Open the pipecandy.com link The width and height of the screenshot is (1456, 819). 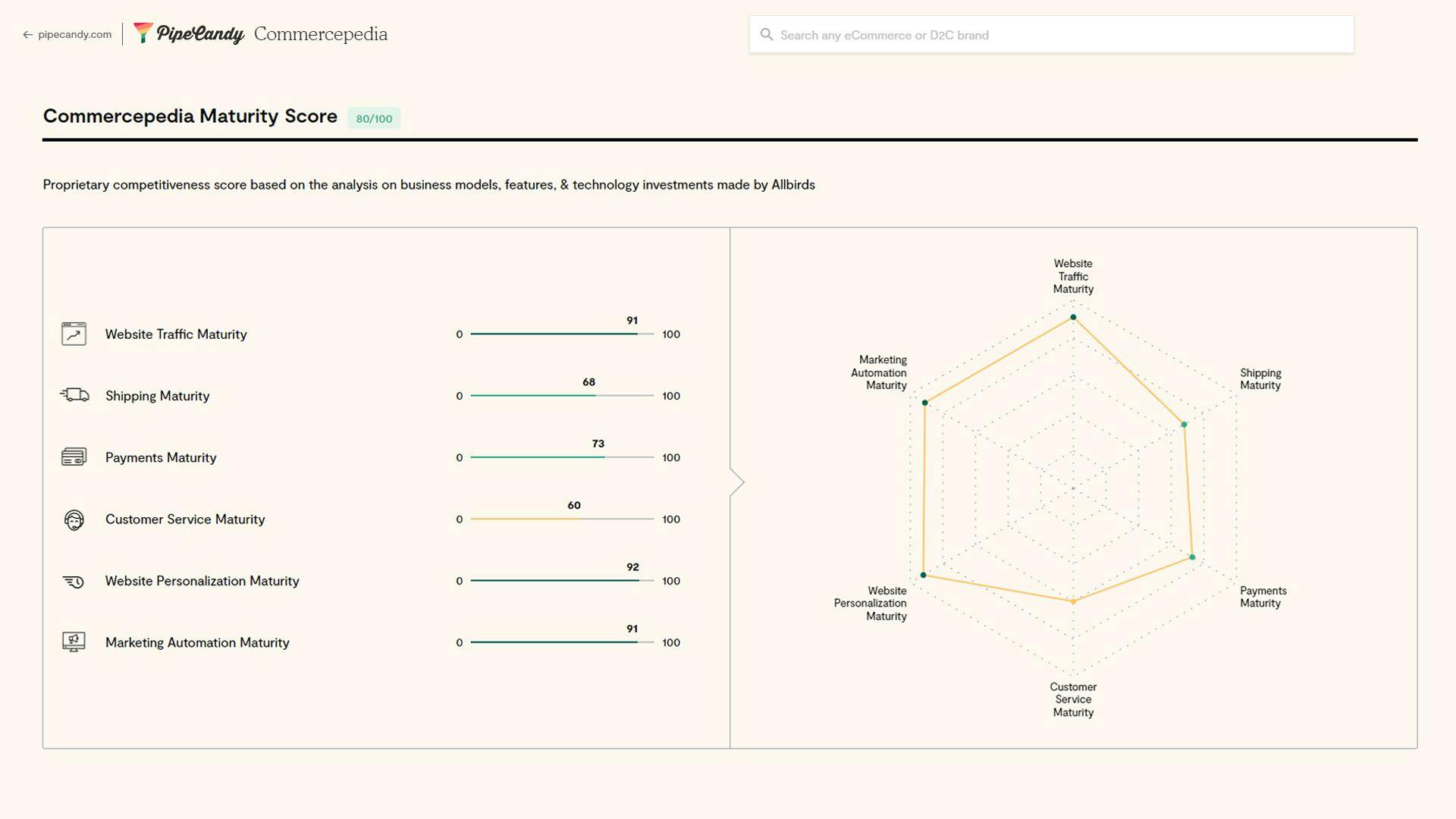click(74, 35)
